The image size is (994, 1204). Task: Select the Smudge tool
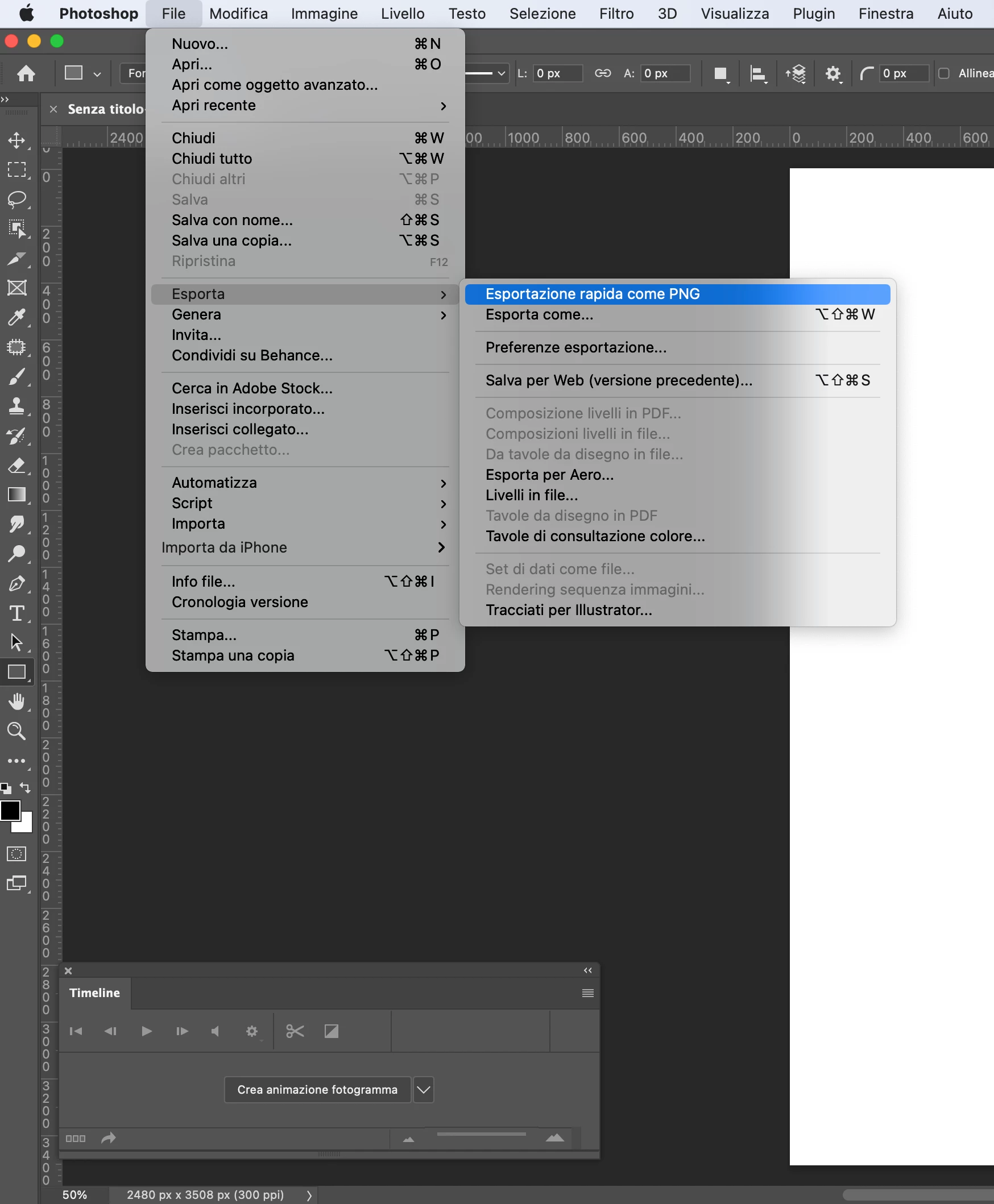[16, 524]
